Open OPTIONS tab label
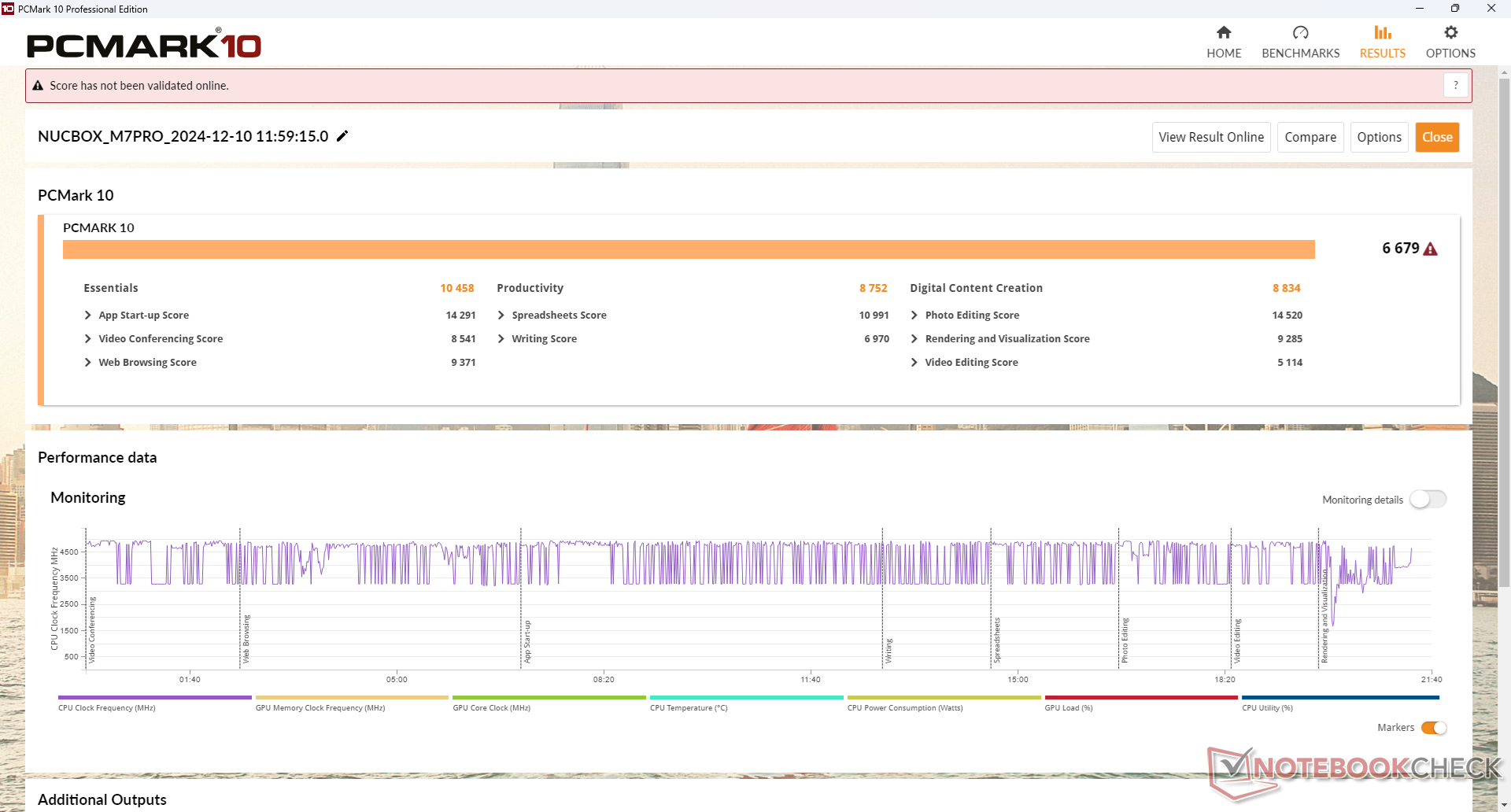Viewport: 1511px width, 812px height. (x=1450, y=54)
